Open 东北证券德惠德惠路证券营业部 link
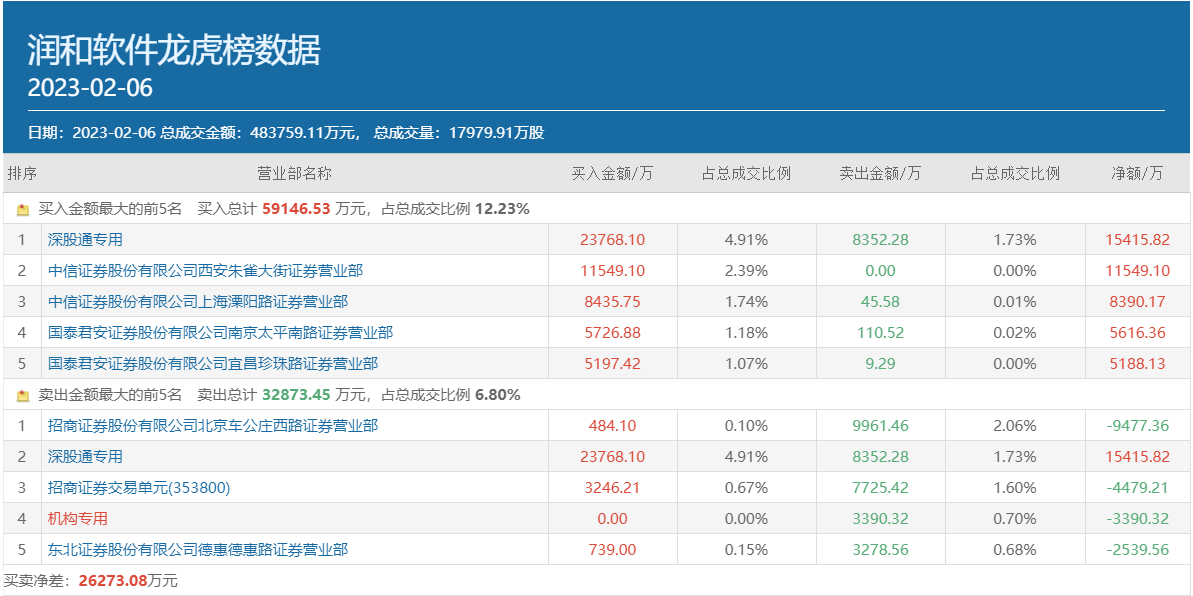The width and height of the screenshot is (1193, 596). [x=198, y=550]
